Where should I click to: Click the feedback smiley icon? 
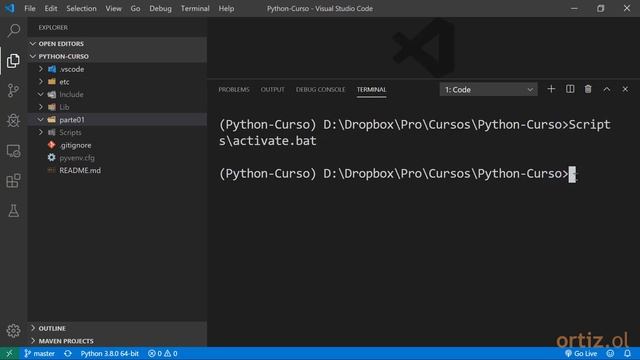pos(610,353)
